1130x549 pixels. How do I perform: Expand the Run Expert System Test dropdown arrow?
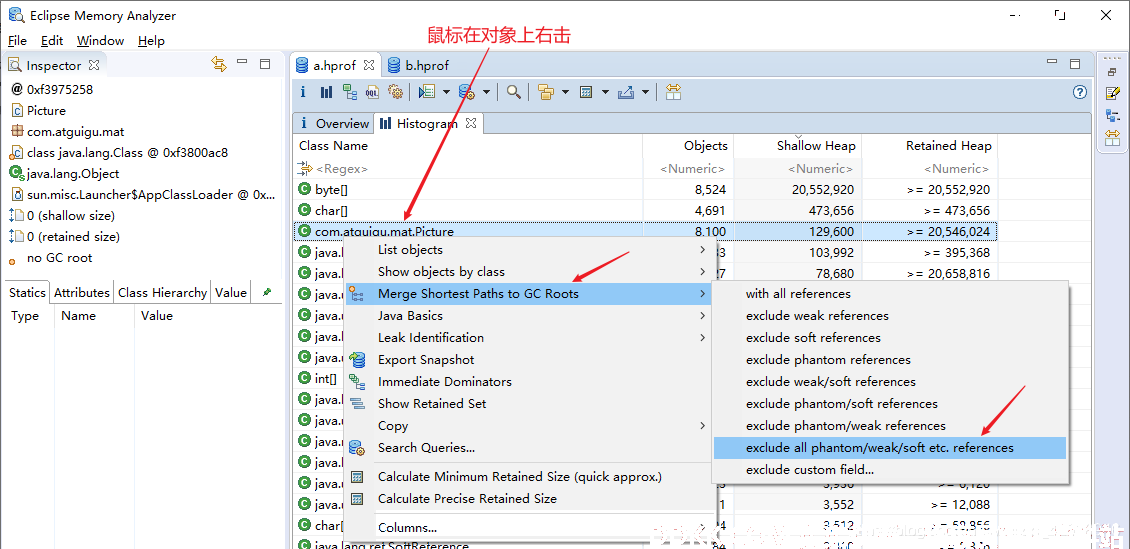[x=446, y=92]
